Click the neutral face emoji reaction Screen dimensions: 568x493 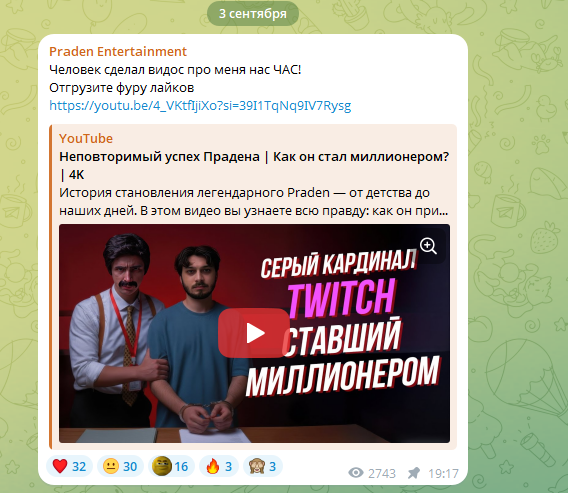tap(120, 466)
